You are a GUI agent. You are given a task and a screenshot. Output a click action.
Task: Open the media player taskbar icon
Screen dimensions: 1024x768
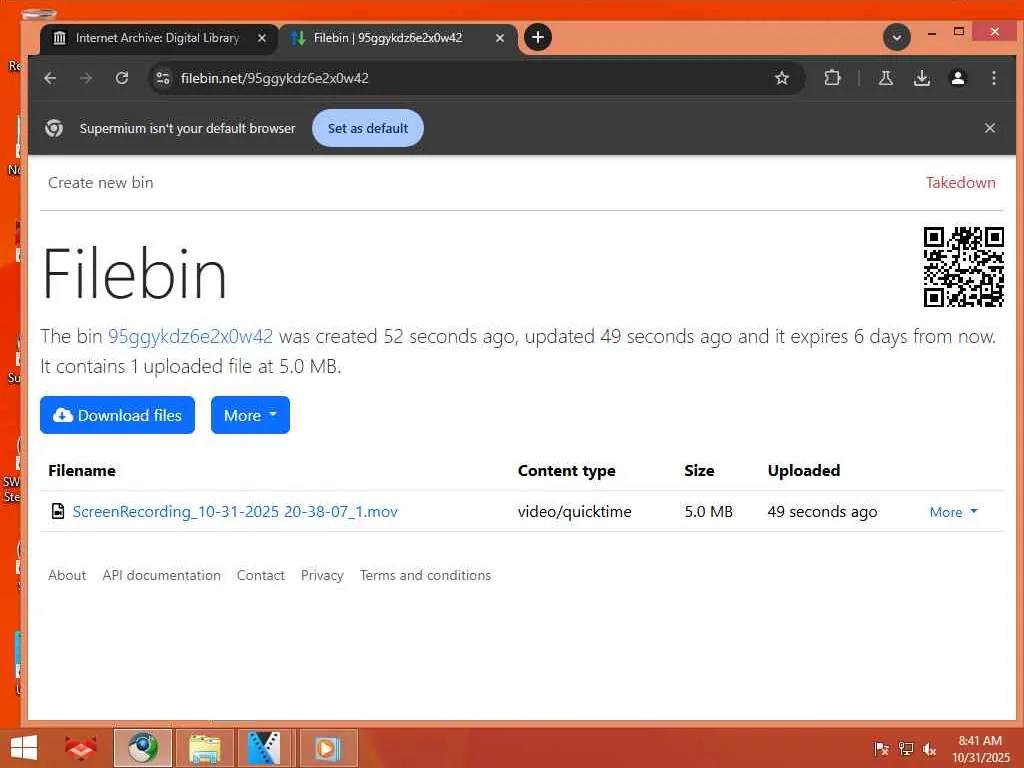[328, 748]
